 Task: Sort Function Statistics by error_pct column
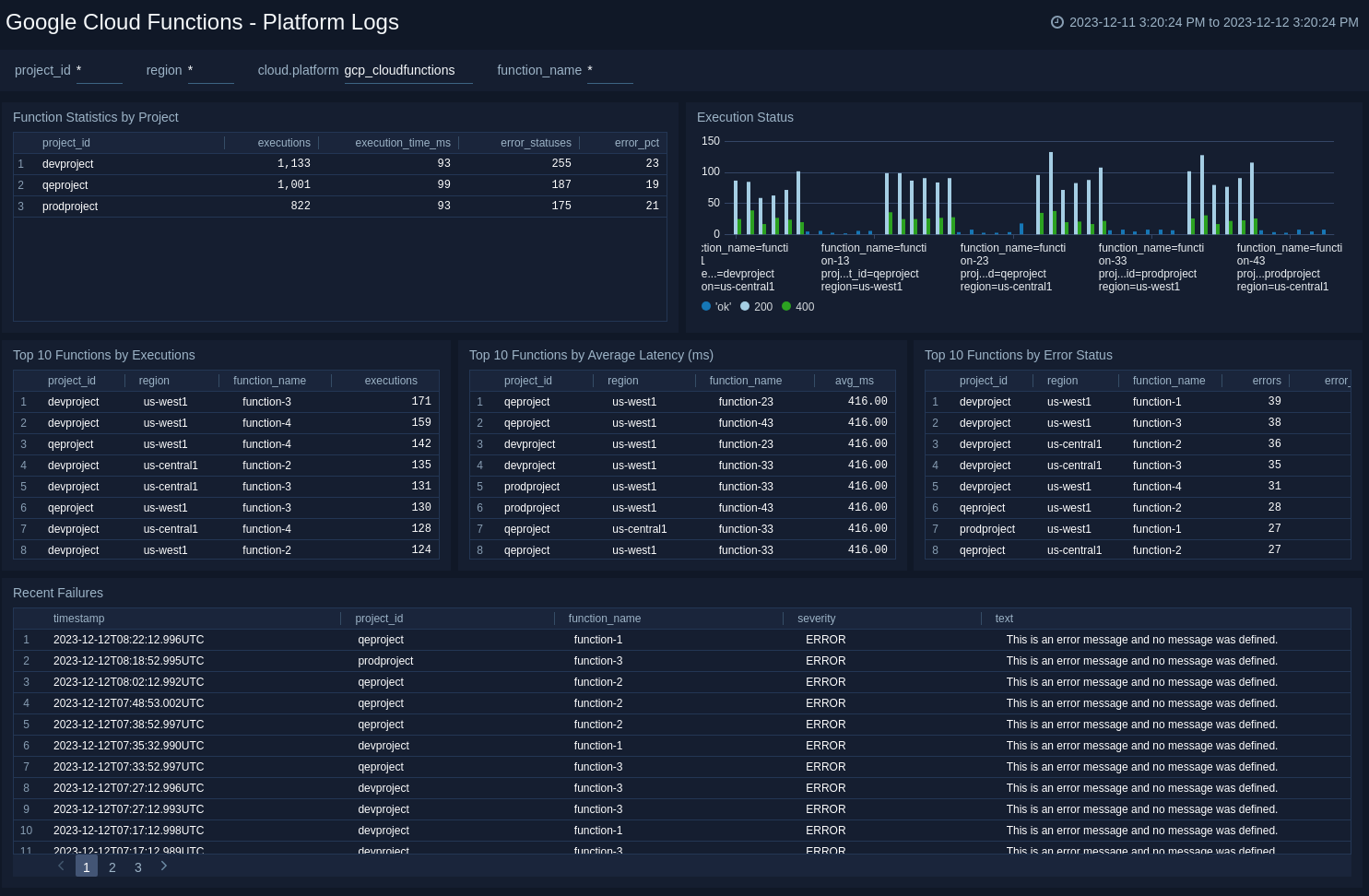tap(637, 143)
